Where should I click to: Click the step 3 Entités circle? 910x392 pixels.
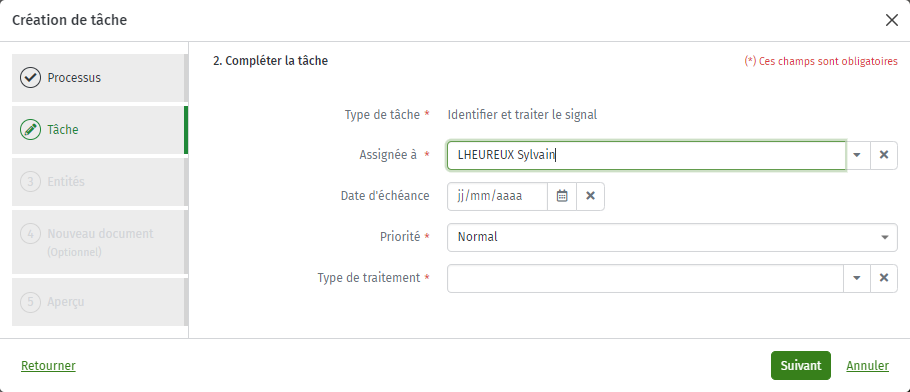pos(30,182)
